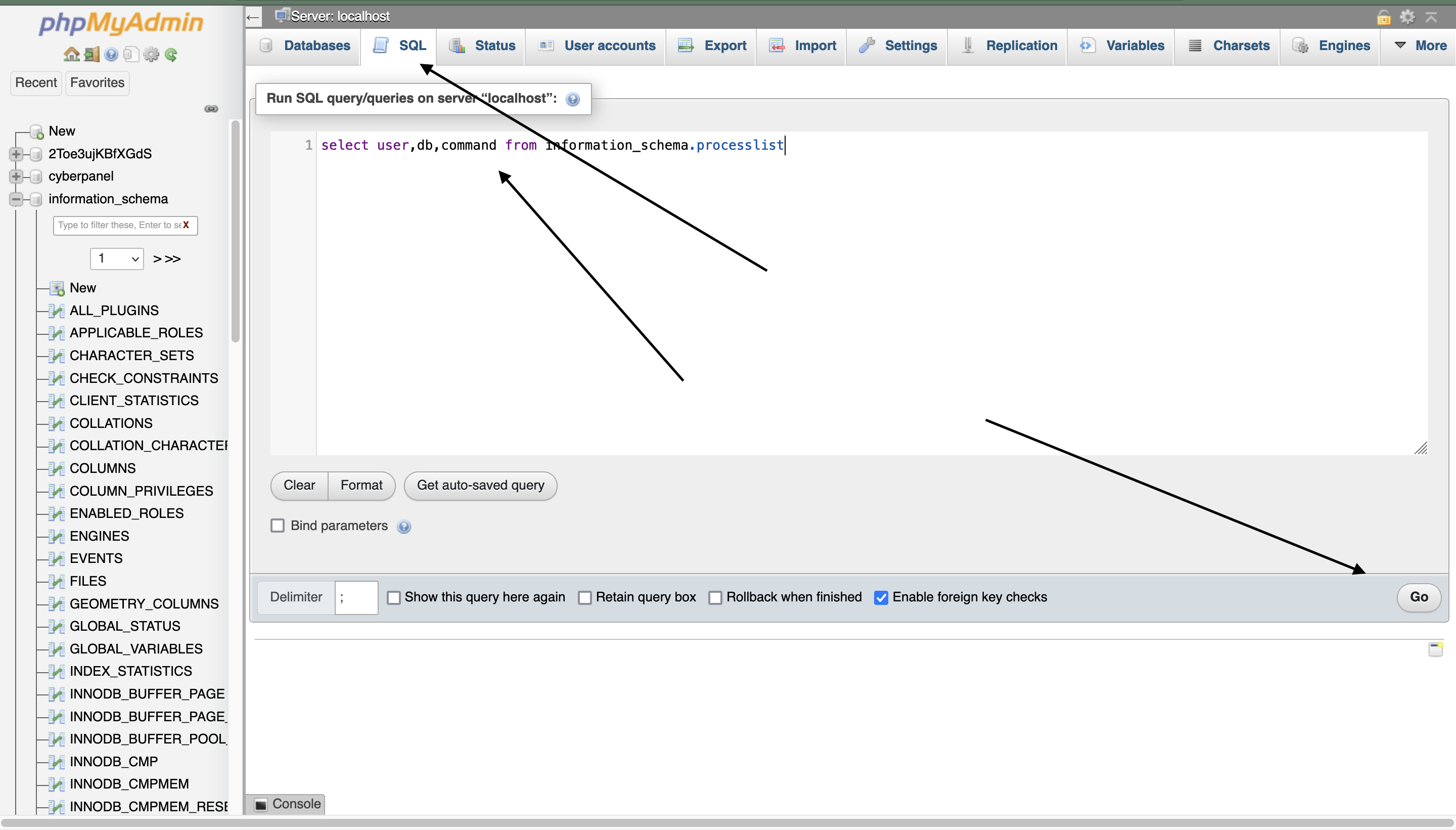Click the ENGINES table icon
The height and width of the screenshot is (830, 1456).
pyautogui.click(x=57, y=537)
